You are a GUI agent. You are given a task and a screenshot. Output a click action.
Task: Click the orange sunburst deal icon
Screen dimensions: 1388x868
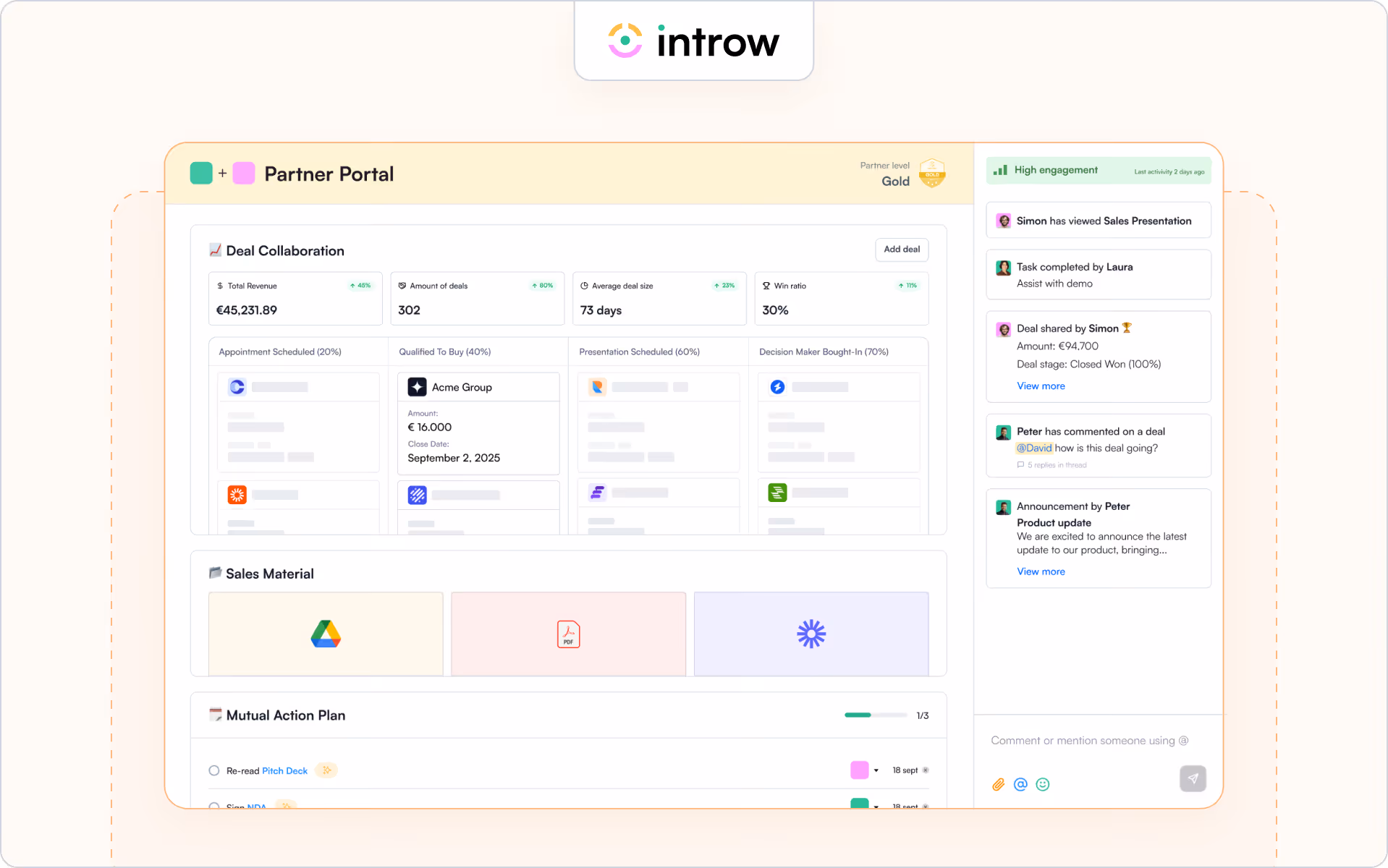(x=237, y=495)
